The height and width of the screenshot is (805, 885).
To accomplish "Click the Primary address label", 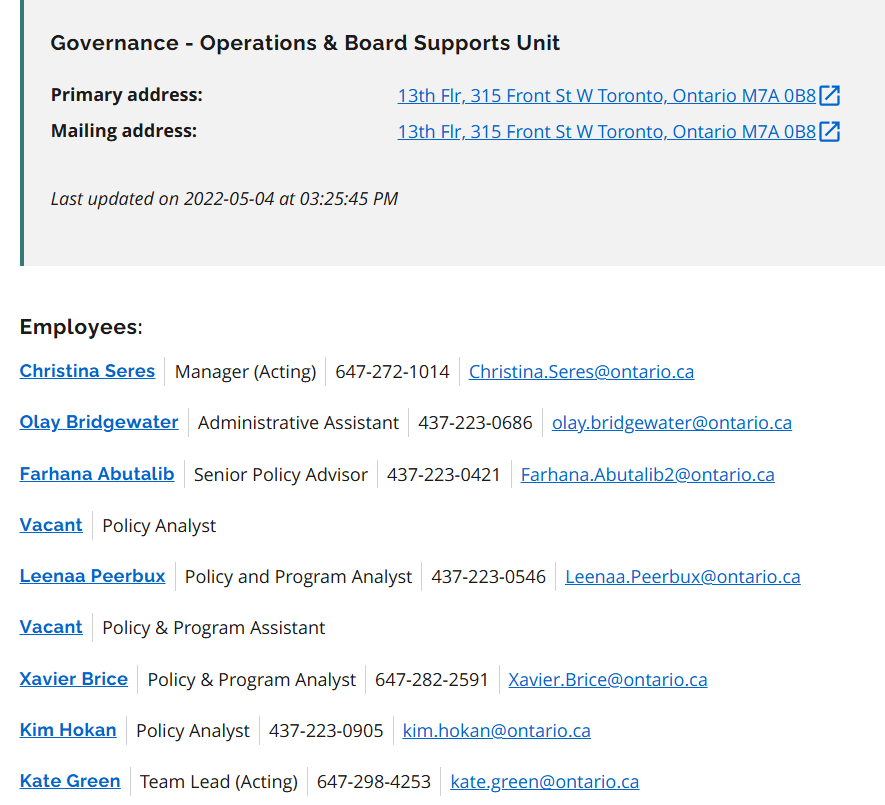I will (127, 95).
